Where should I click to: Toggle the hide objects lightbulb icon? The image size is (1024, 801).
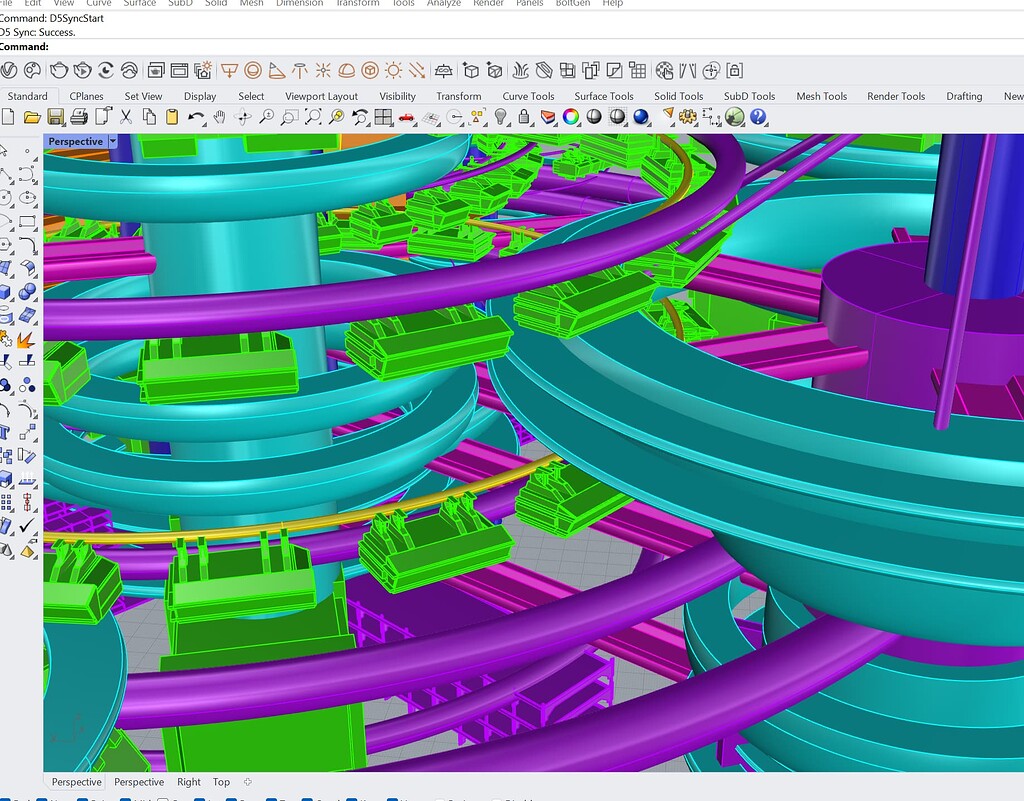click(498, 117)
